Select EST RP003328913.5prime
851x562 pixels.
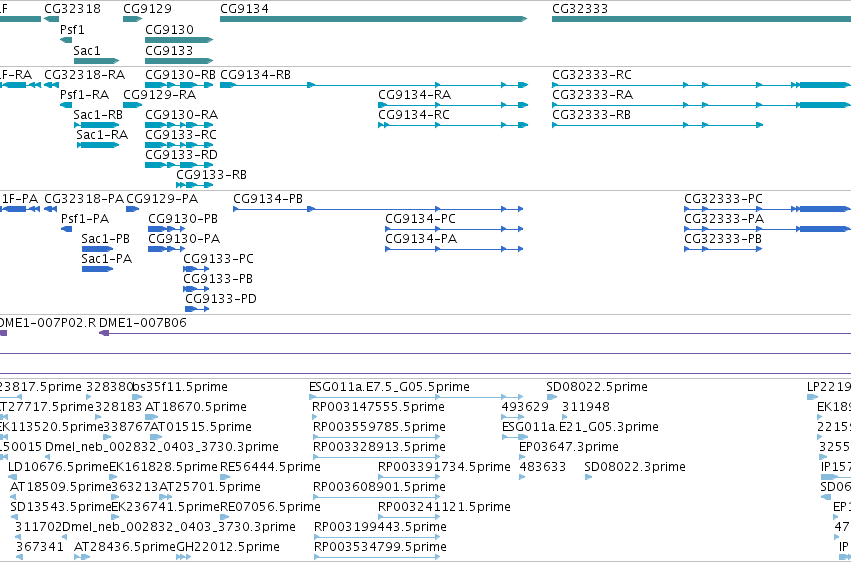coord(377,457)
